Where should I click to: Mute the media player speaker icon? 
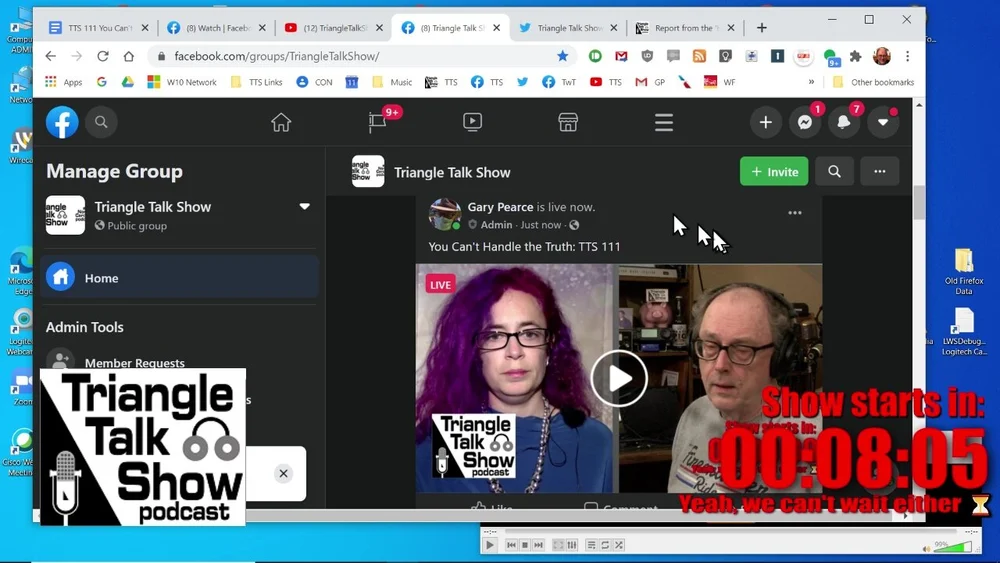[926, 548]
